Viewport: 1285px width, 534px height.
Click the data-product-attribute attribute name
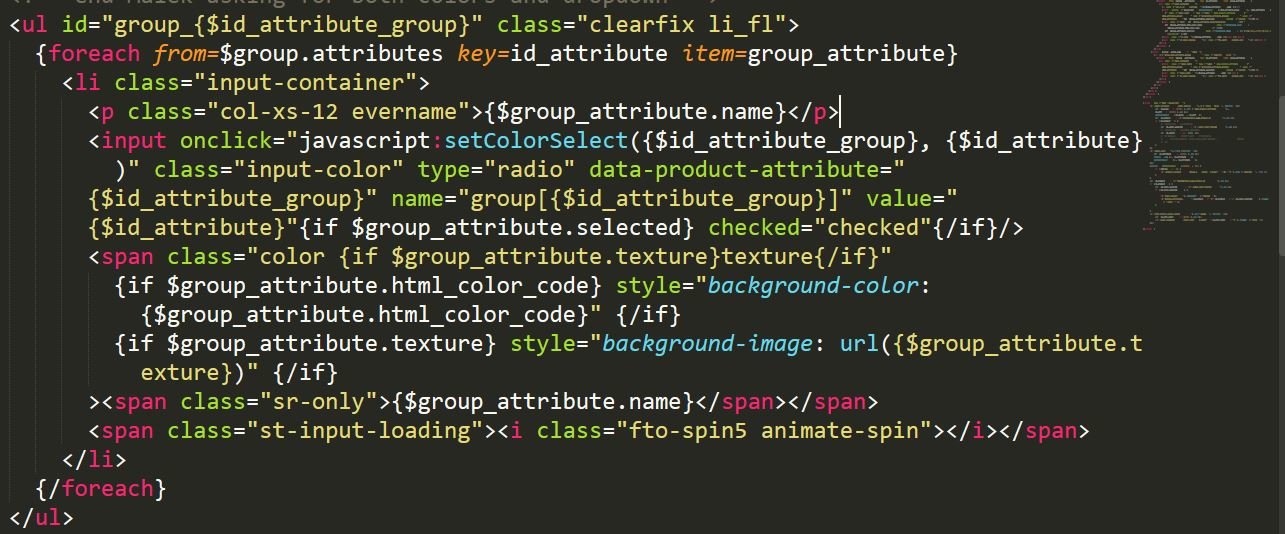point(735,169)
